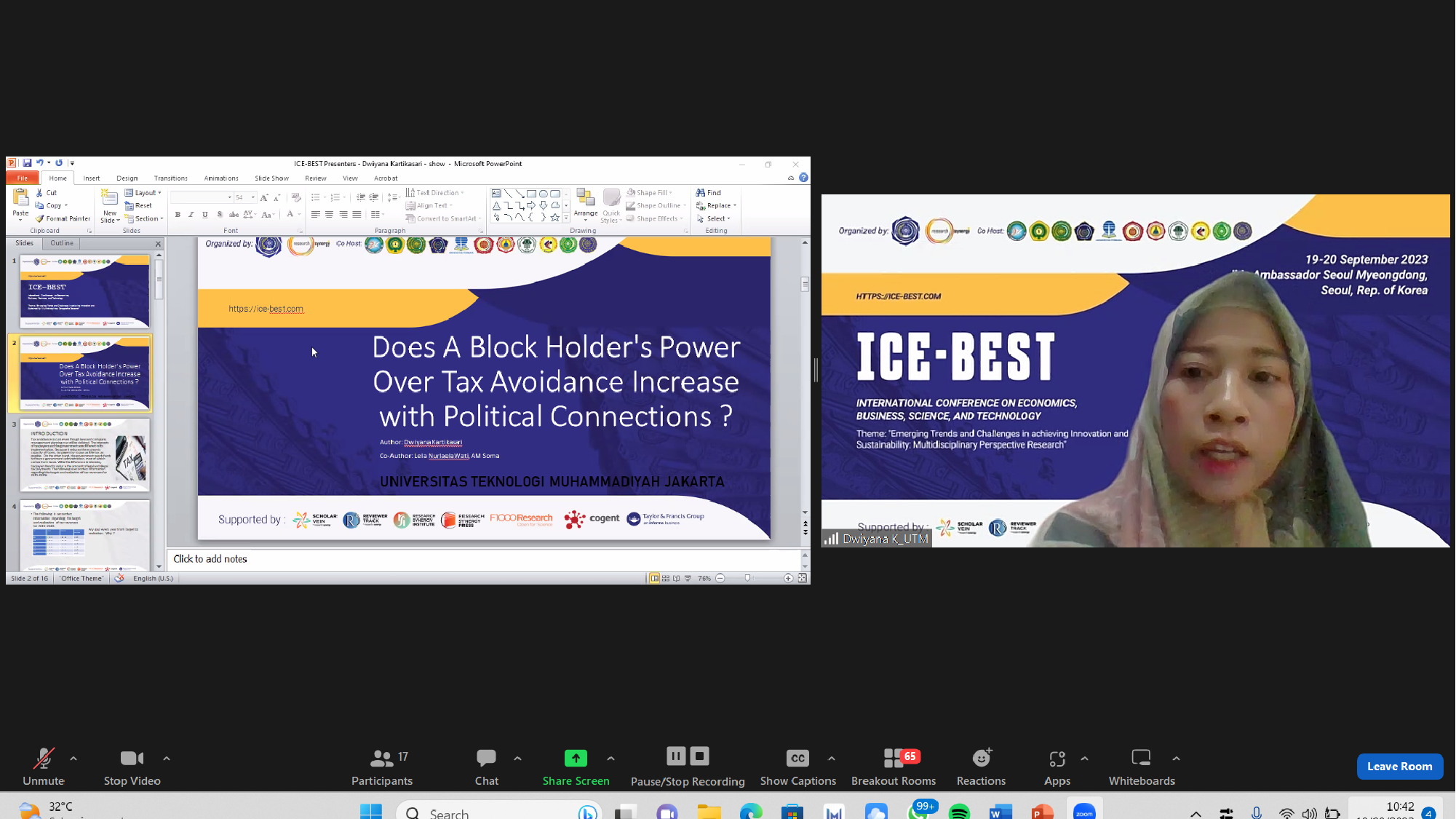Viewport: 1456px width, 819px height.
Task: Click the Whiteboards icon in Zoom toolbar
Action: (1141, 758)
